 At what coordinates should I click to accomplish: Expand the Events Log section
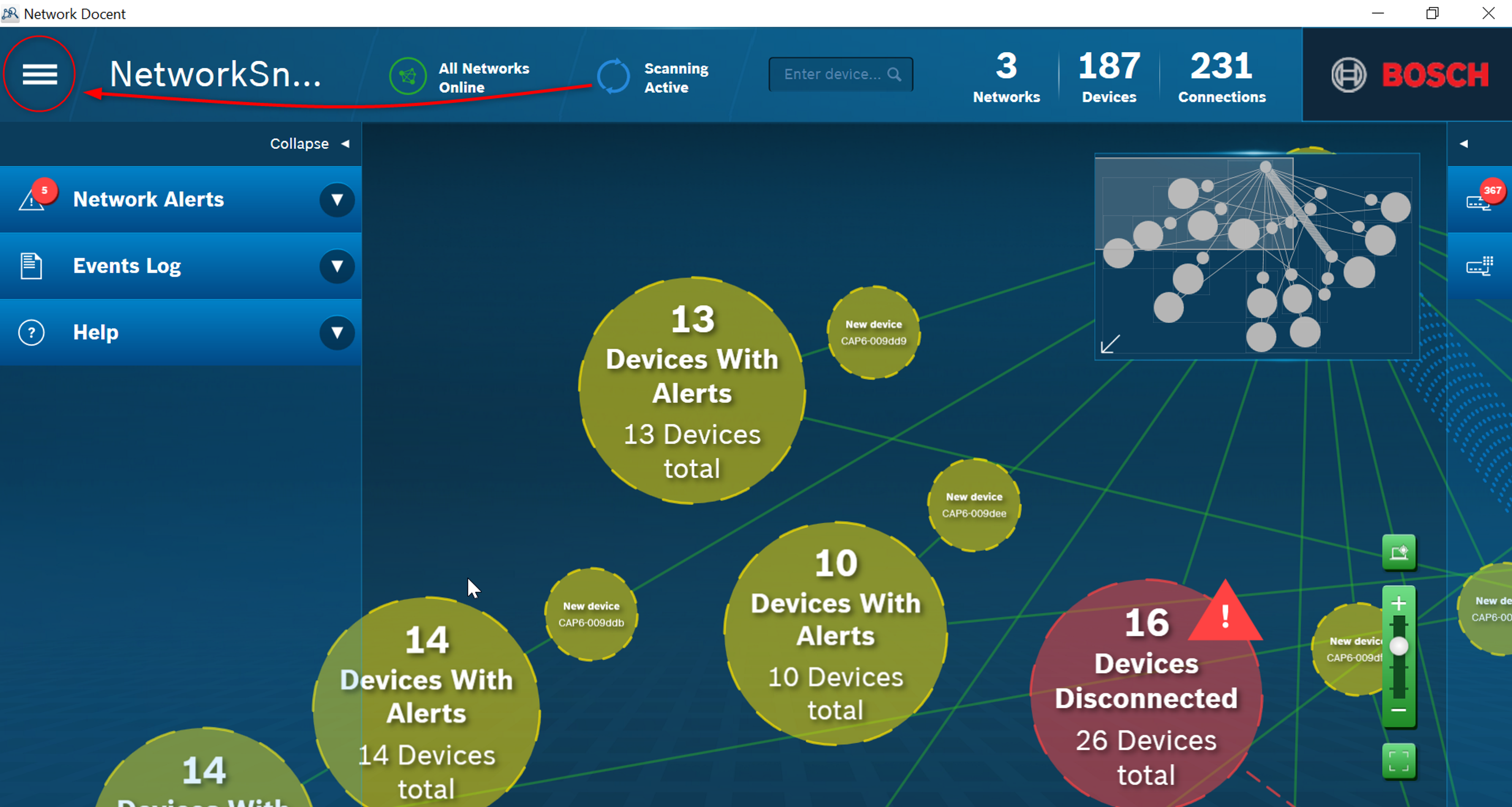click(336, 266)
